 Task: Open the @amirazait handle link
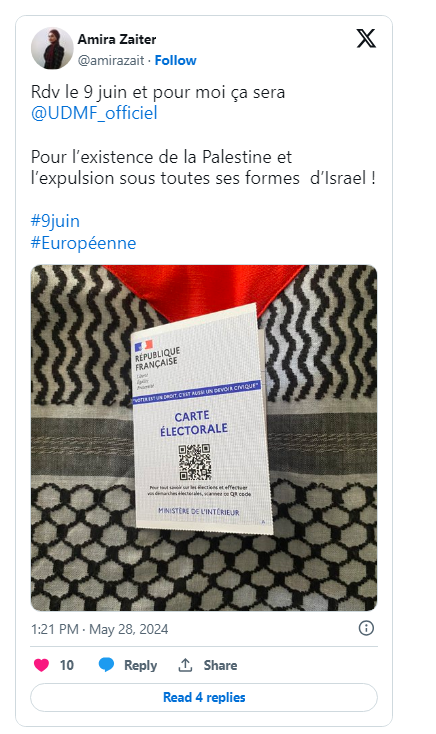(111, 60)
